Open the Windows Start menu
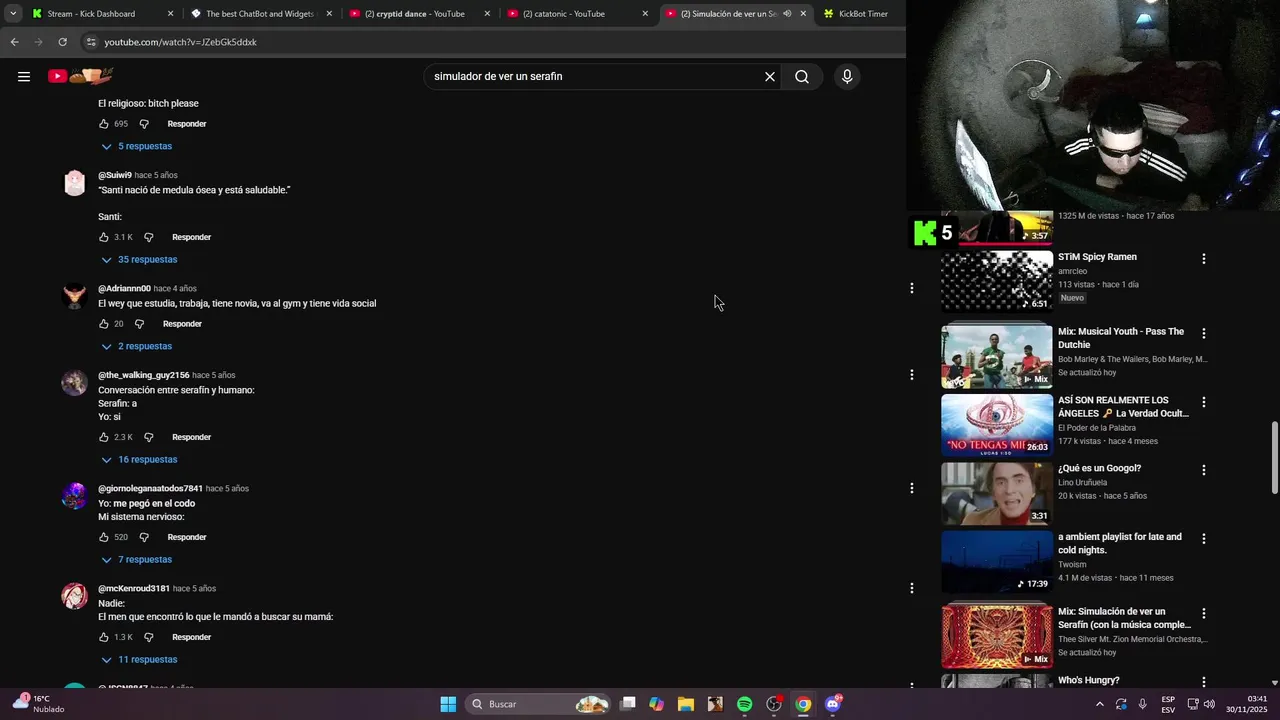Image resolution: width=1280 pixels, height=720 pixels. (x=448, y=704)
